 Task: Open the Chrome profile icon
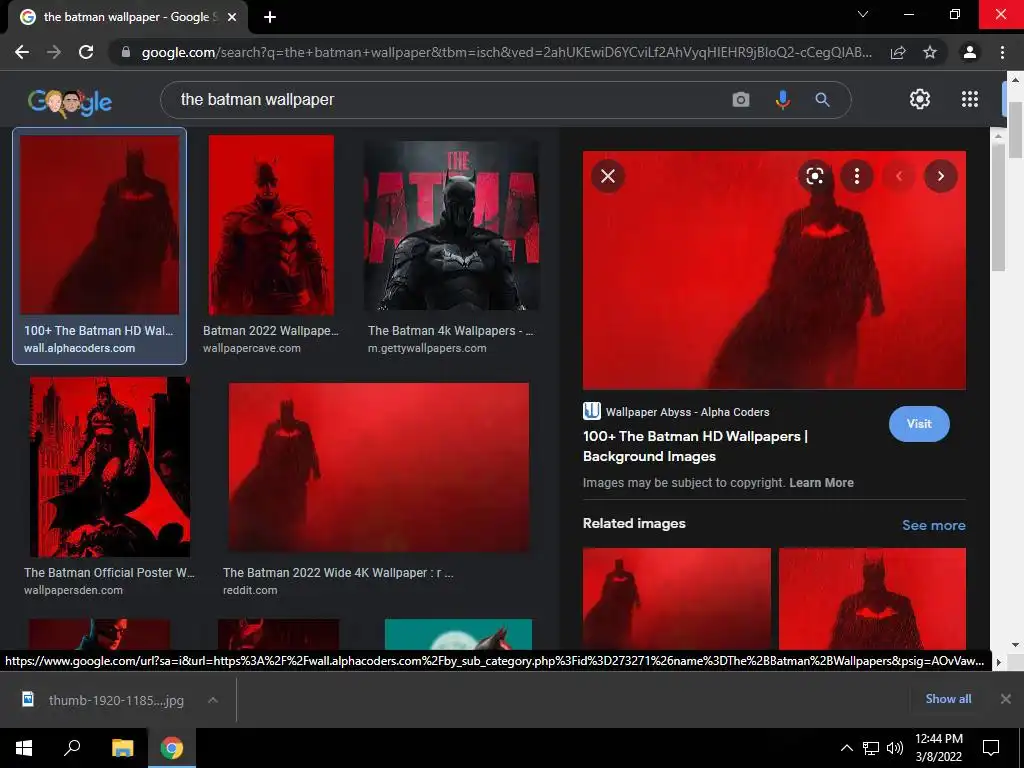click(970, 52)
